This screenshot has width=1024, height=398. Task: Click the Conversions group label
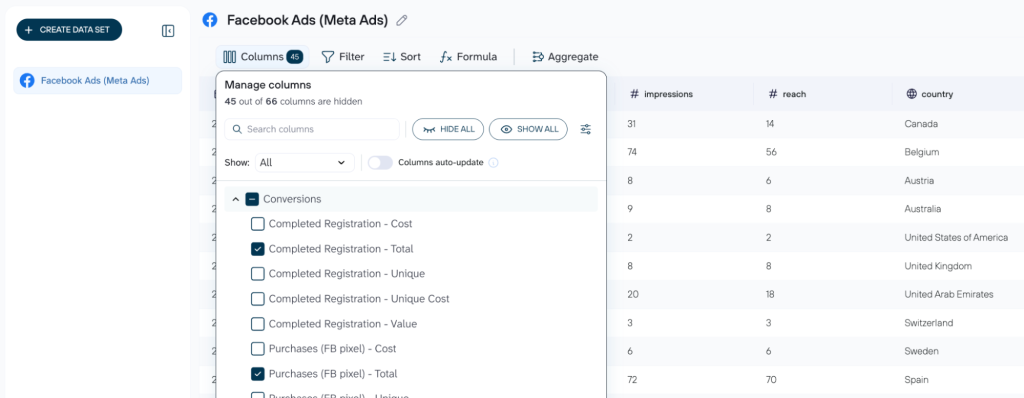coord(292,199)
